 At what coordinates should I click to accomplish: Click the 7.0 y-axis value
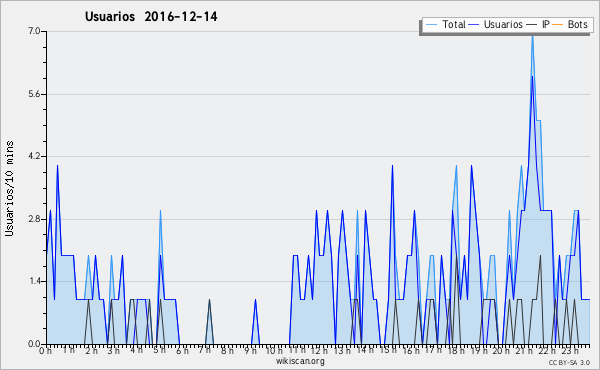pyautogui.click(x=34, y=31)
